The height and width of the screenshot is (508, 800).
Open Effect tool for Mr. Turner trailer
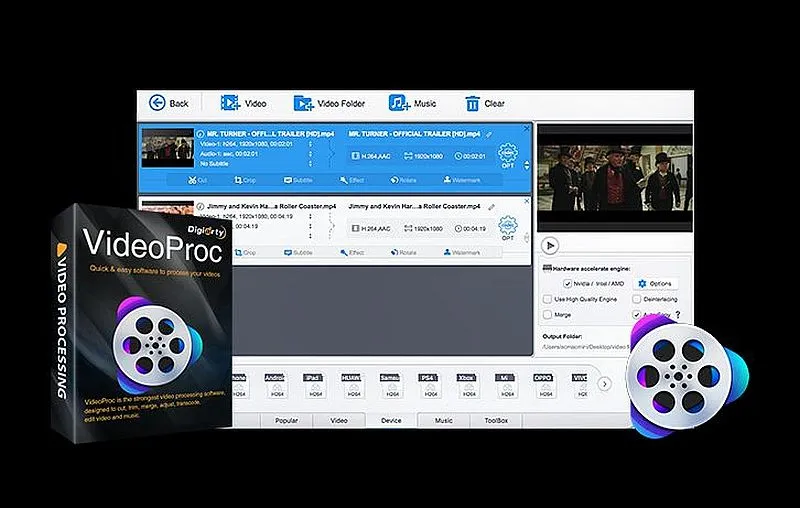tap(352, 180)
